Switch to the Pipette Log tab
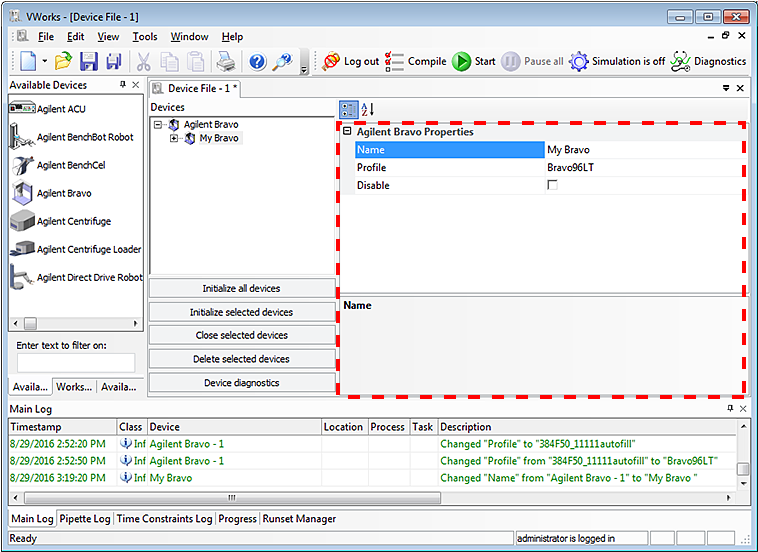758x552 pixels. (x=85, y=519)
